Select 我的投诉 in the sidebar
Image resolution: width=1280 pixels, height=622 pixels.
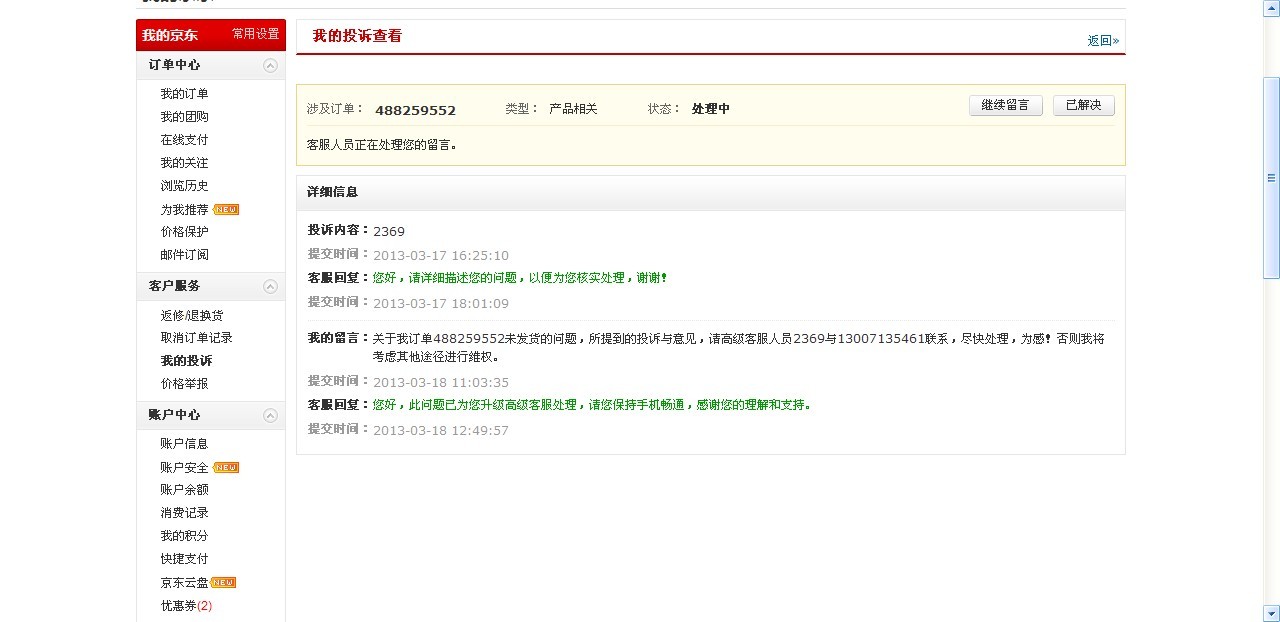pyautogui.click(x=186, y=360)
